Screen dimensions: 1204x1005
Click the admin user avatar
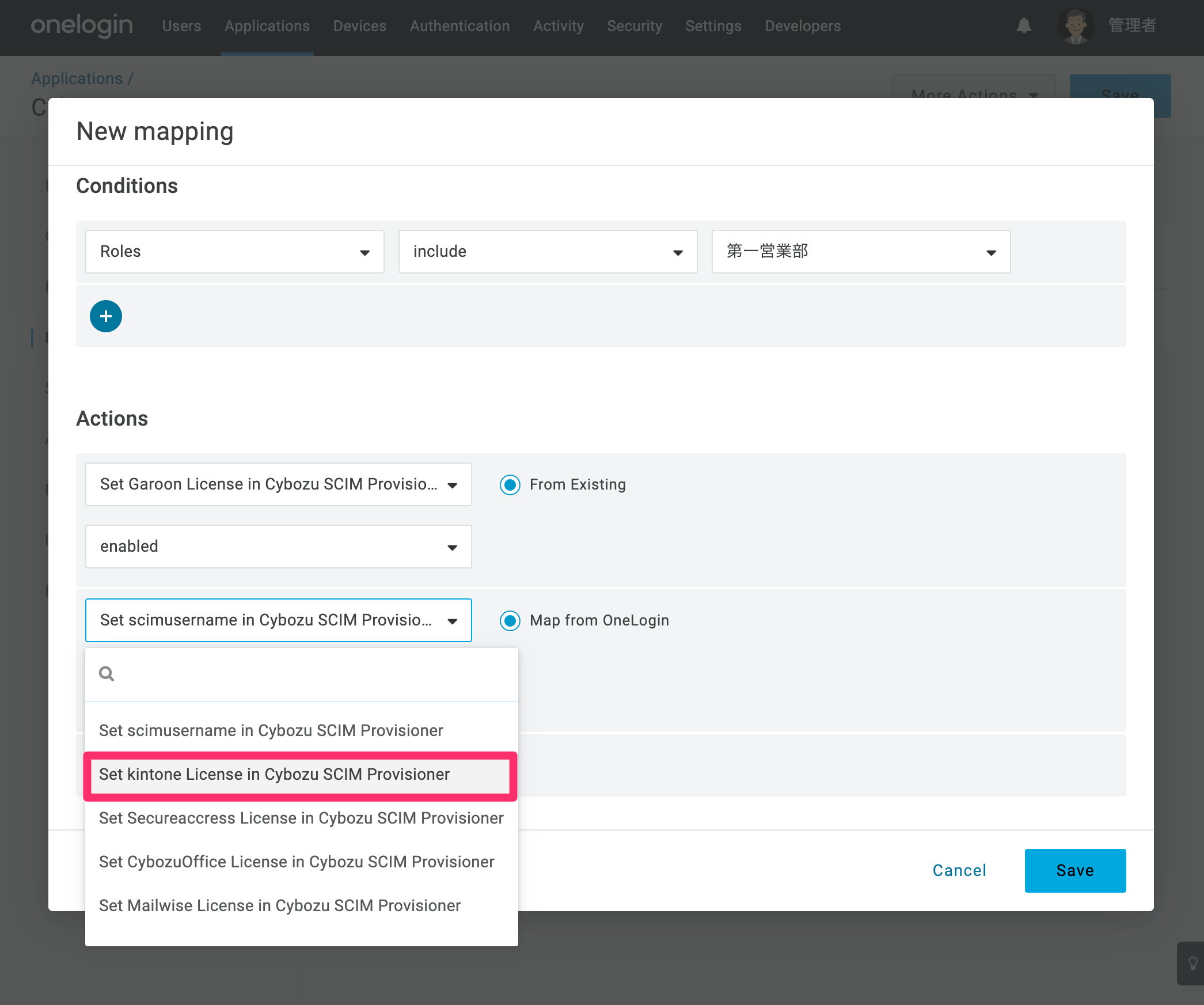1076,26
